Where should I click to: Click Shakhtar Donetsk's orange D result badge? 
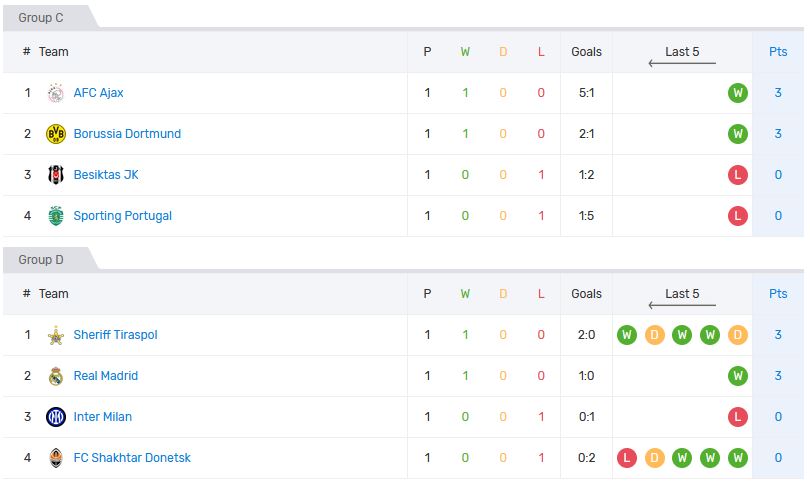[655, 458]
